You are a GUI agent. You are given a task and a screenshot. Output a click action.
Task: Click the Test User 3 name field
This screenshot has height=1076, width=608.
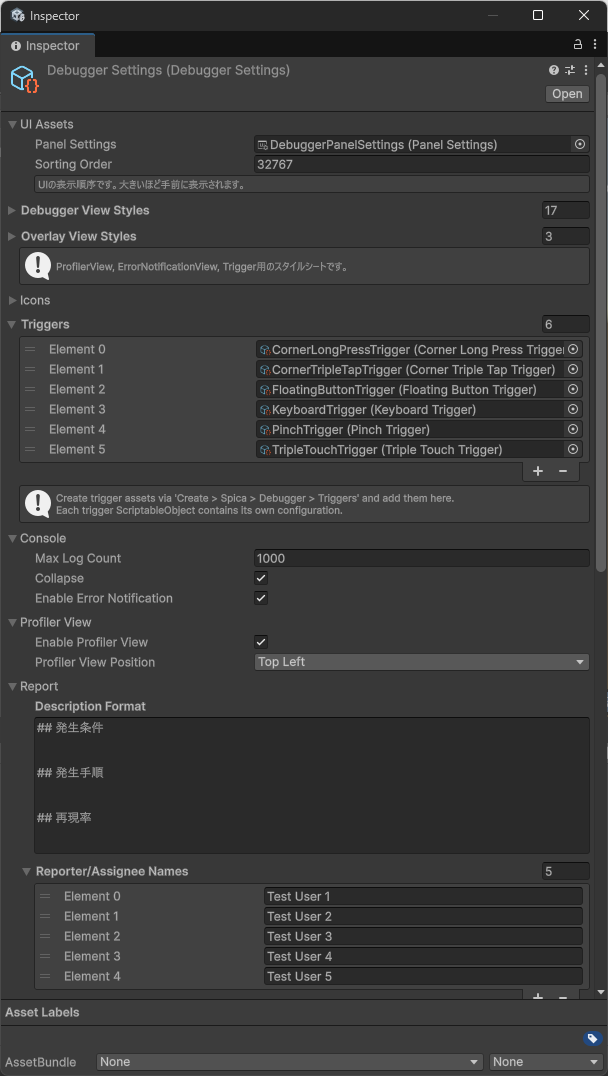(423, 936)
